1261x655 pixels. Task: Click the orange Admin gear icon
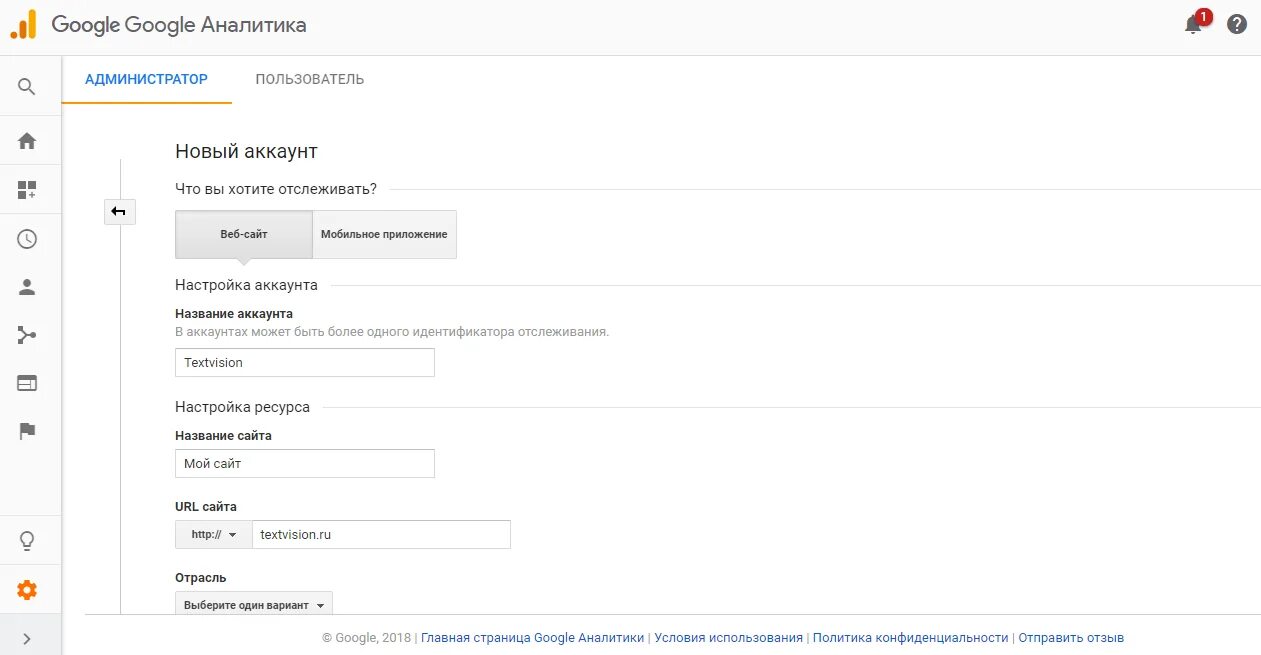coord(27,590)
